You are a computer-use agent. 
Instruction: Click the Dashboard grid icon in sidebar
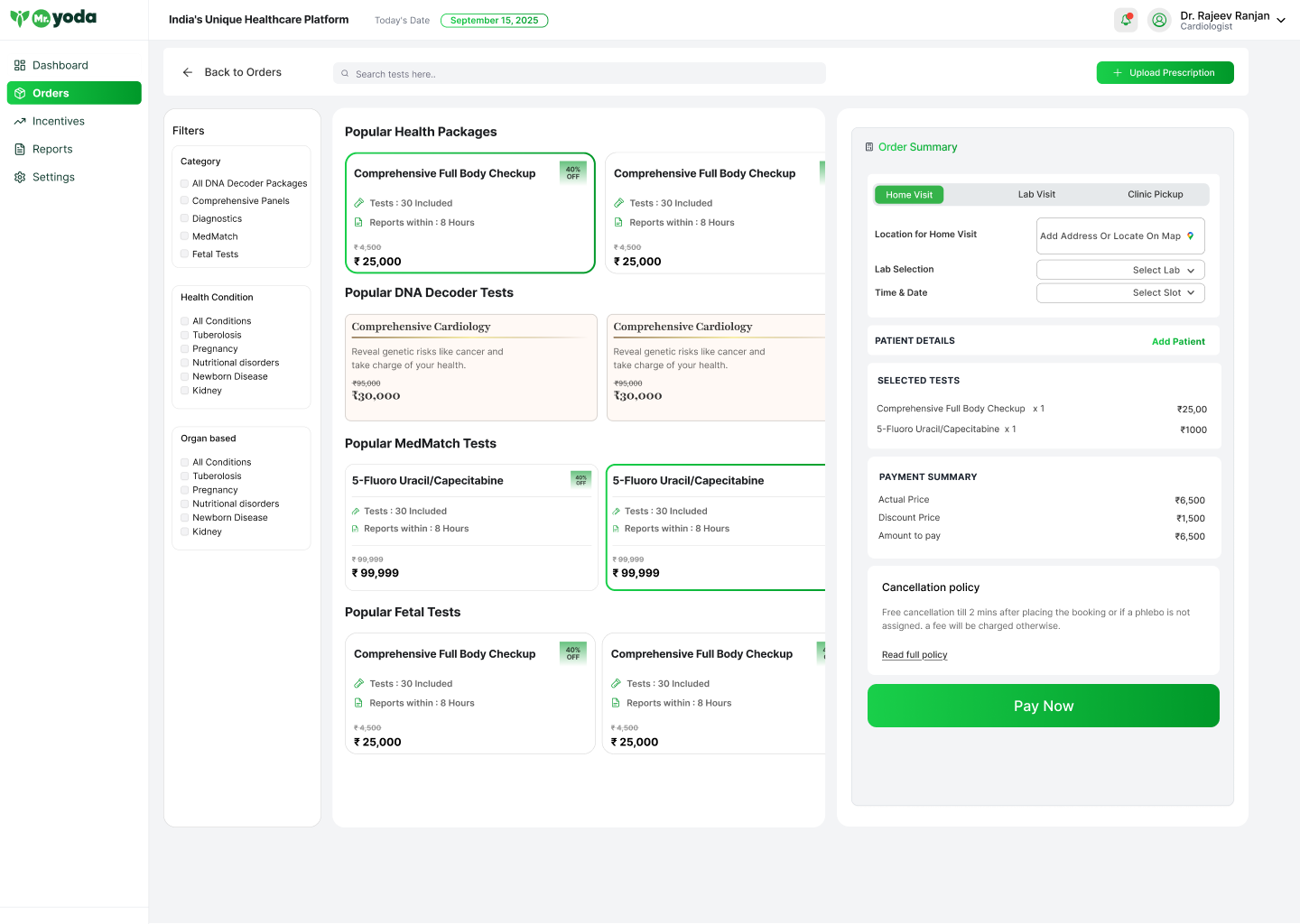pos(20,65)
